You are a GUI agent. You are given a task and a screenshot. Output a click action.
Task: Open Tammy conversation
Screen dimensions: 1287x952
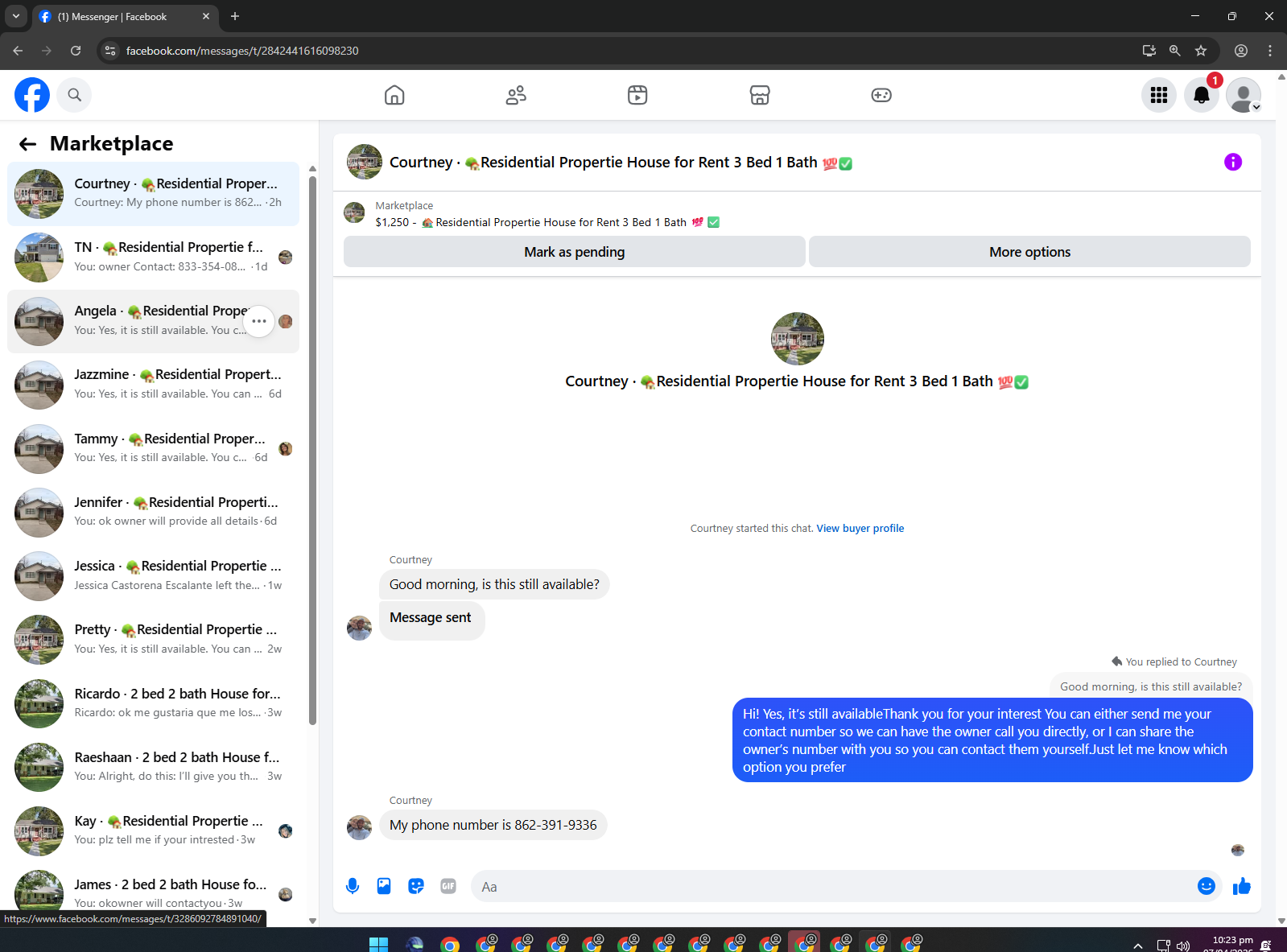pyautogui.click(x=153, y=449)
